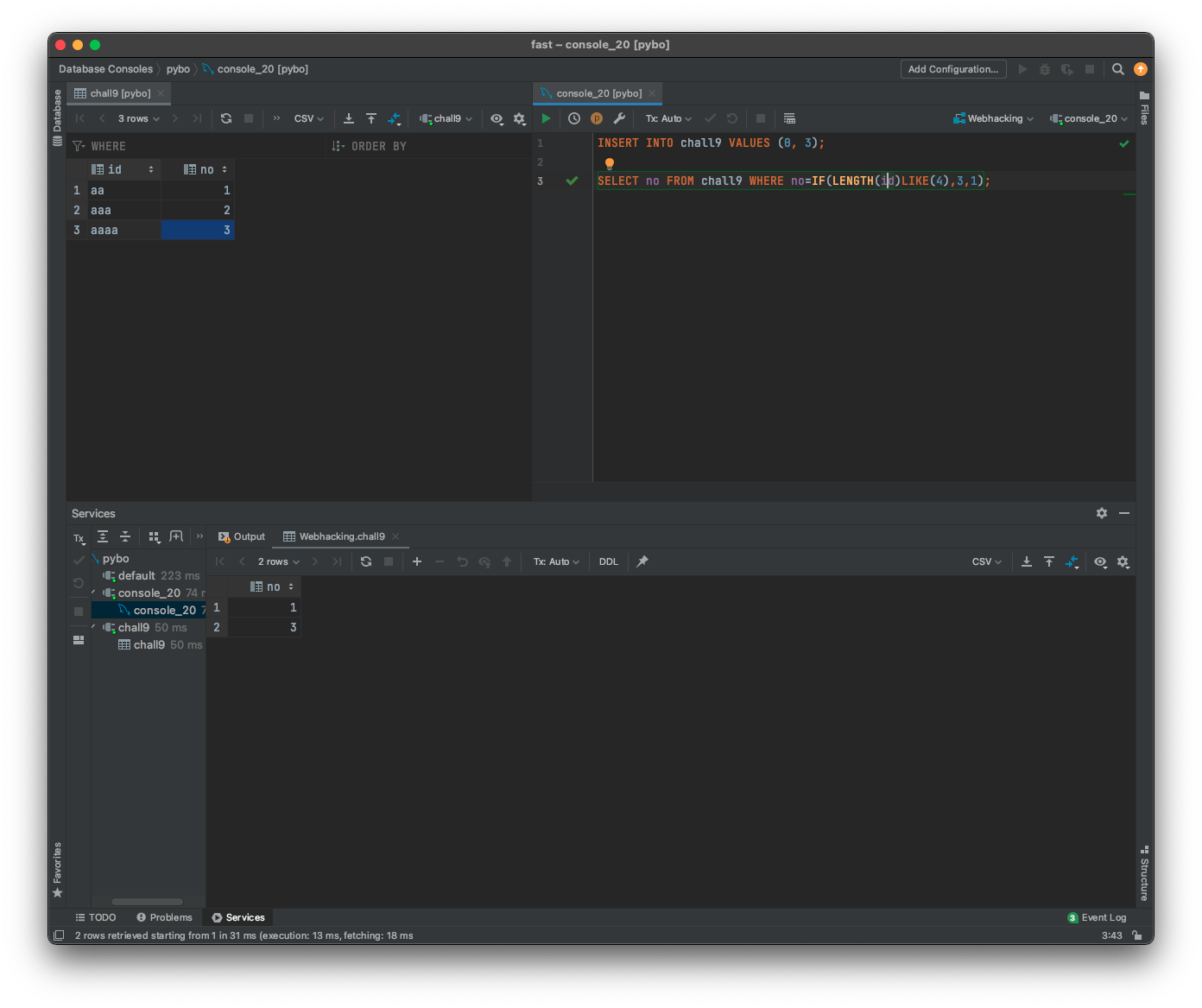The height and width of the screenshot is (1008, 1202).
Task: Click the Add Configuration... button
Action: [953, 69]
